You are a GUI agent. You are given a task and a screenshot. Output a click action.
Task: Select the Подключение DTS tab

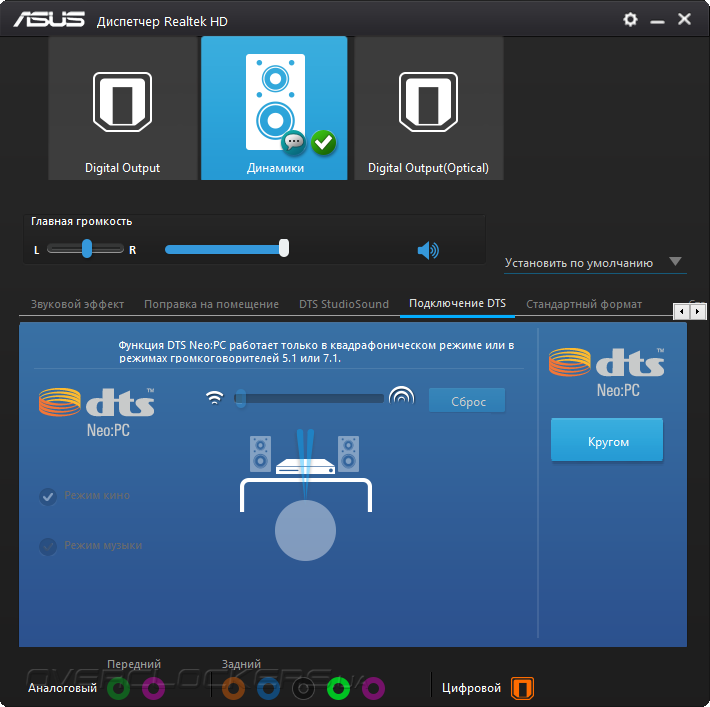457,303
